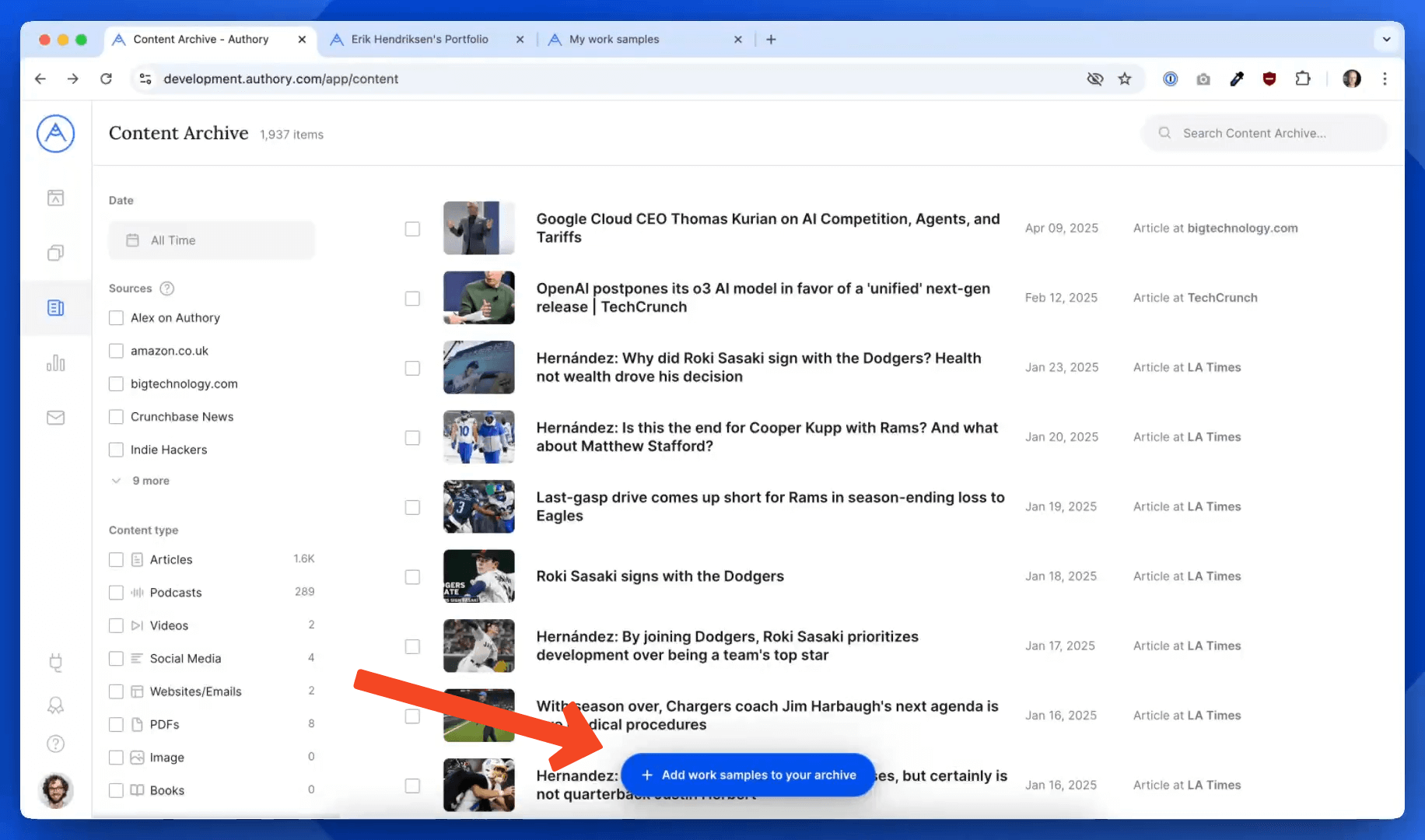
Task: Filter by Books content type
Action: 116,790
